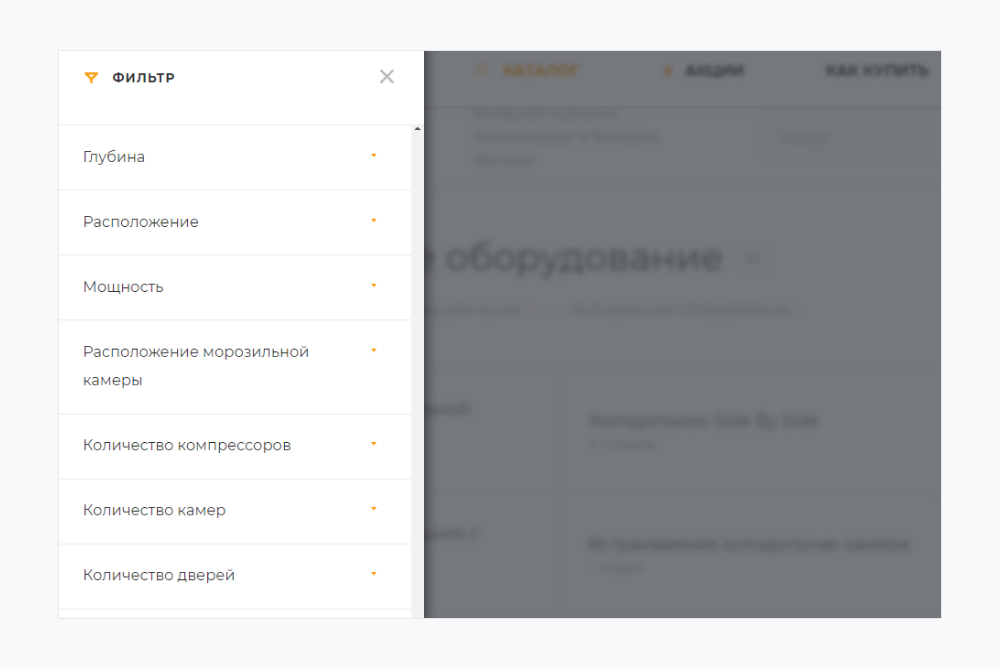The image size is (1000, 669).
Task: Open the Расположение filter dropdown arrow
Action: click(x=374, y=221)
